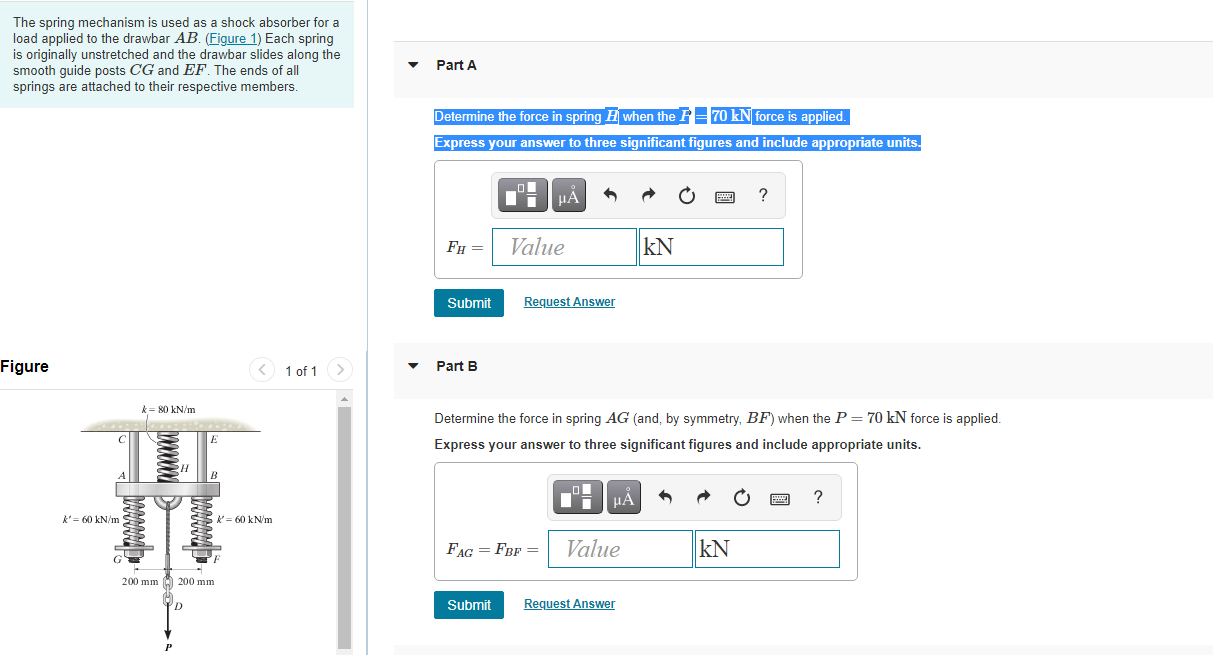Reset the Part A answer field

686,196
